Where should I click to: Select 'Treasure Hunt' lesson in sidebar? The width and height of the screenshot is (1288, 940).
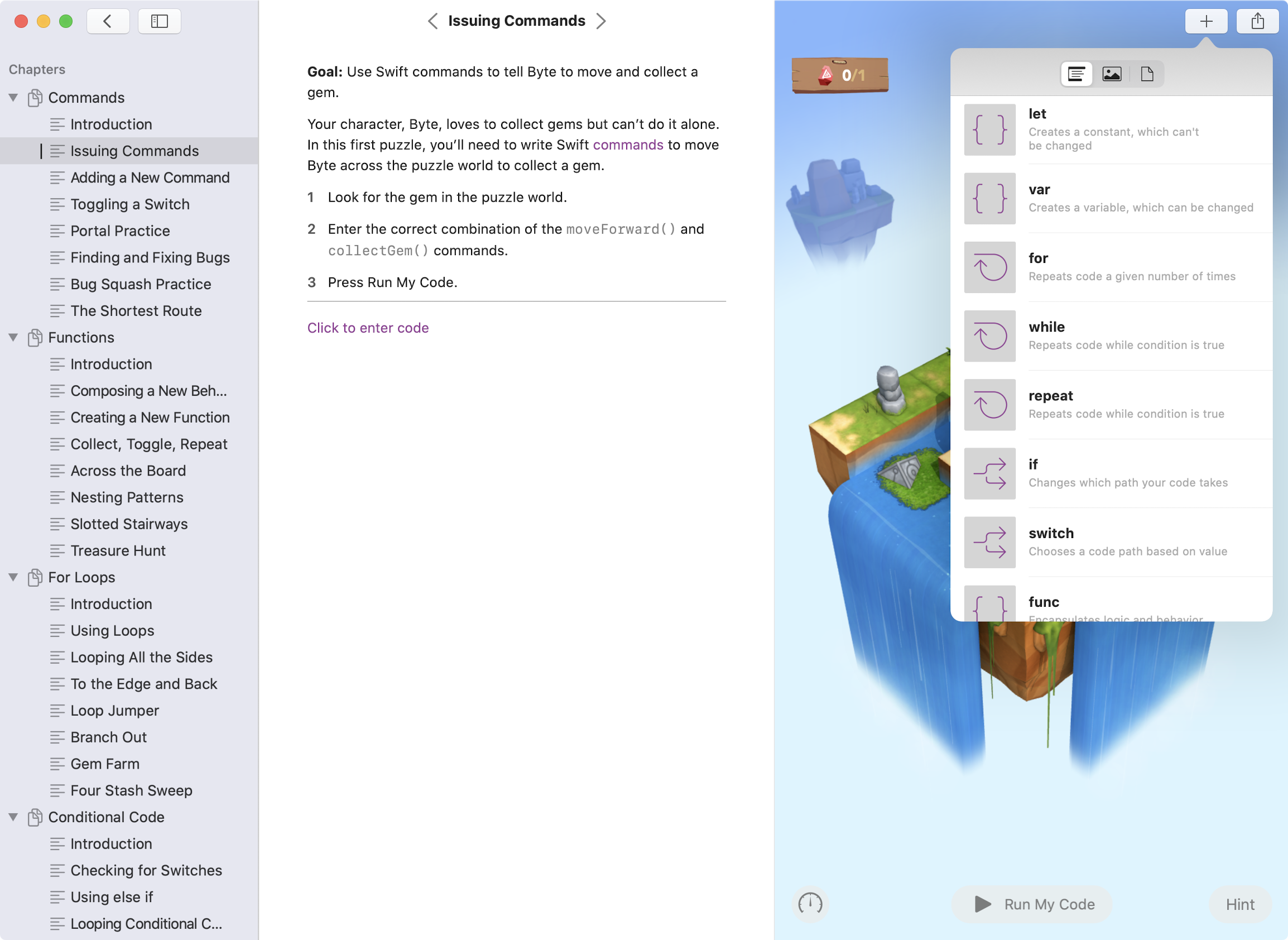tap(117, 550)
